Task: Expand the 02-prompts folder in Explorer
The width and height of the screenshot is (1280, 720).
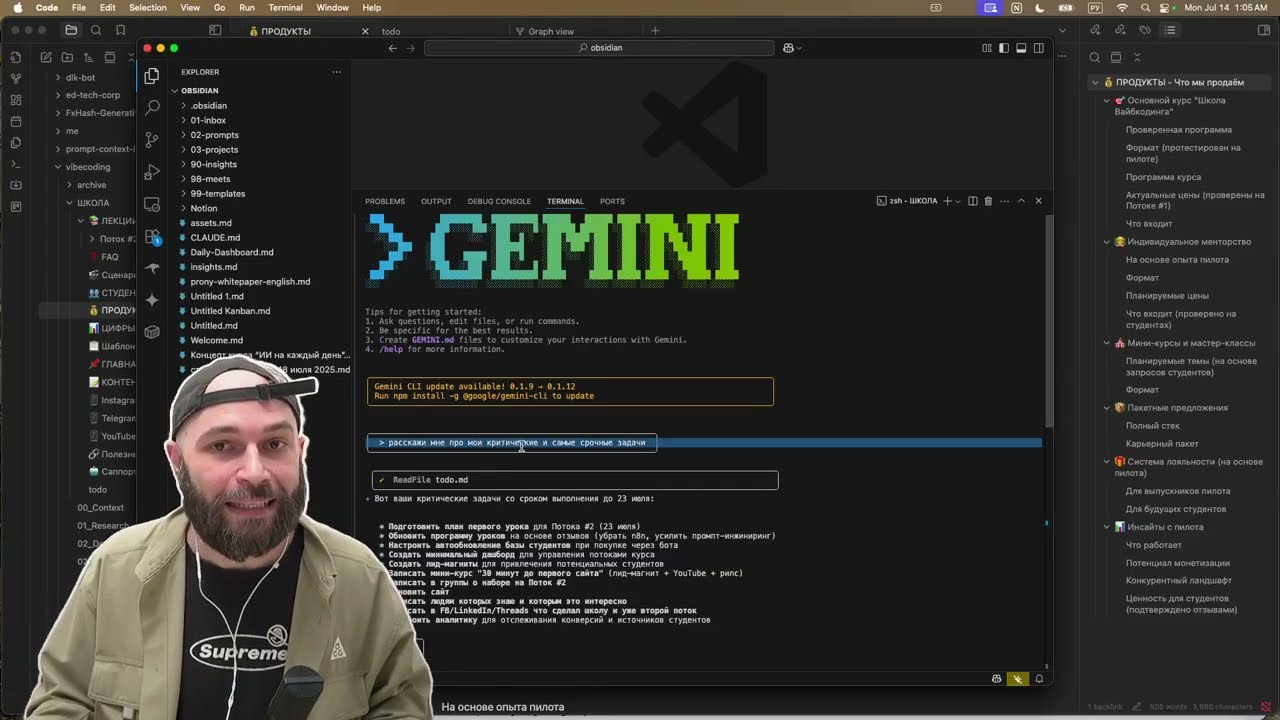Action: pyautogui.click(x=214, y=135)
